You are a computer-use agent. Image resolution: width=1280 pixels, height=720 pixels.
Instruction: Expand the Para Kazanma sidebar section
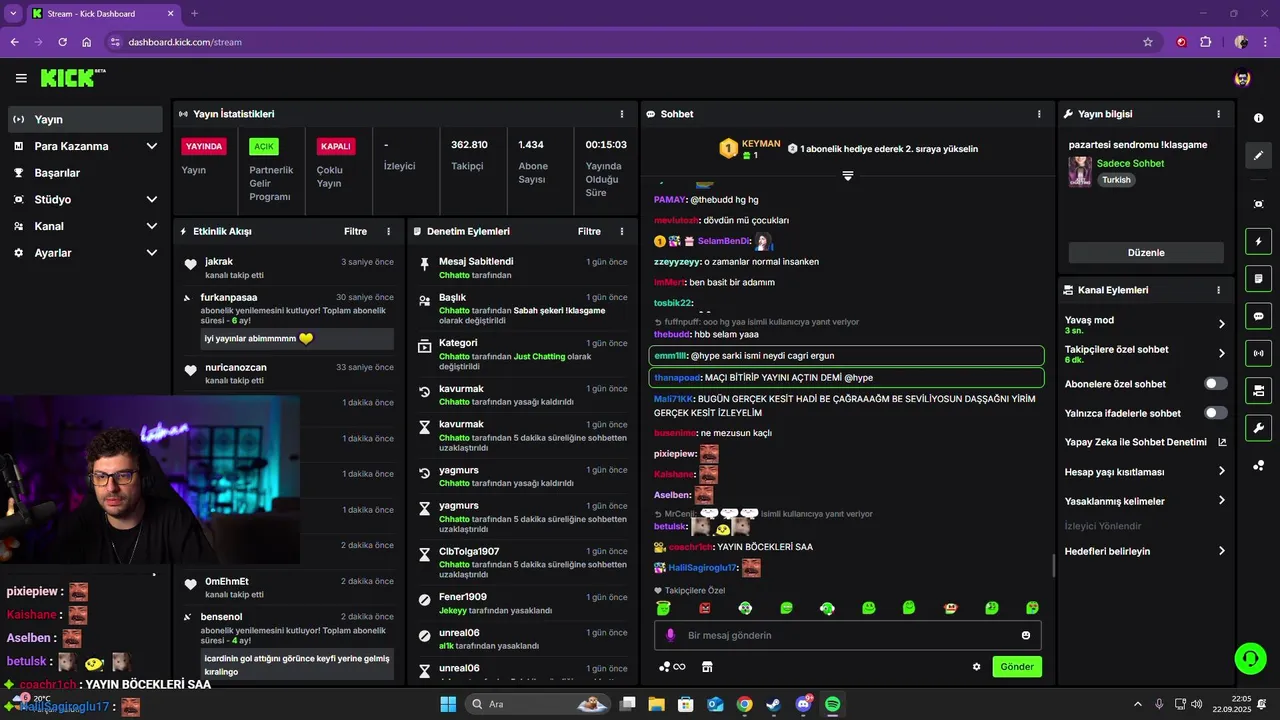pos(152,146)
